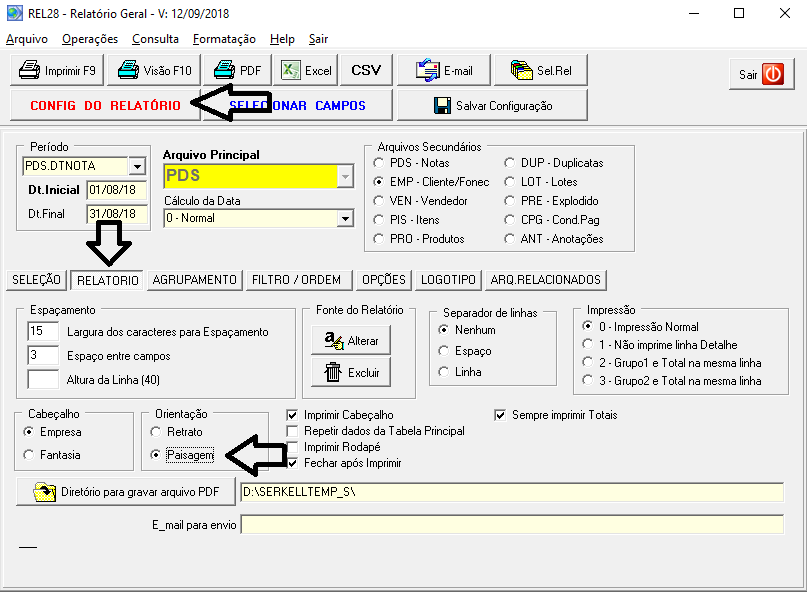Screen dimensions: 807x592
Task: Click the Dt.Inicial date field
Action: [117, 190]
